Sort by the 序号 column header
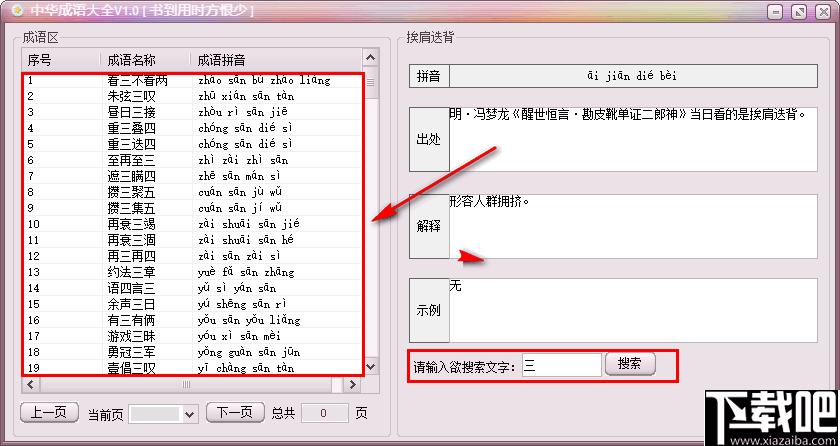 tap(61, 60)
